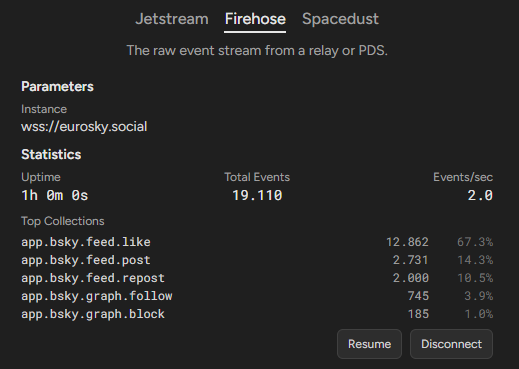
Task: Select the app.bsky.feed.like collection row
Action: coord(257,242)
